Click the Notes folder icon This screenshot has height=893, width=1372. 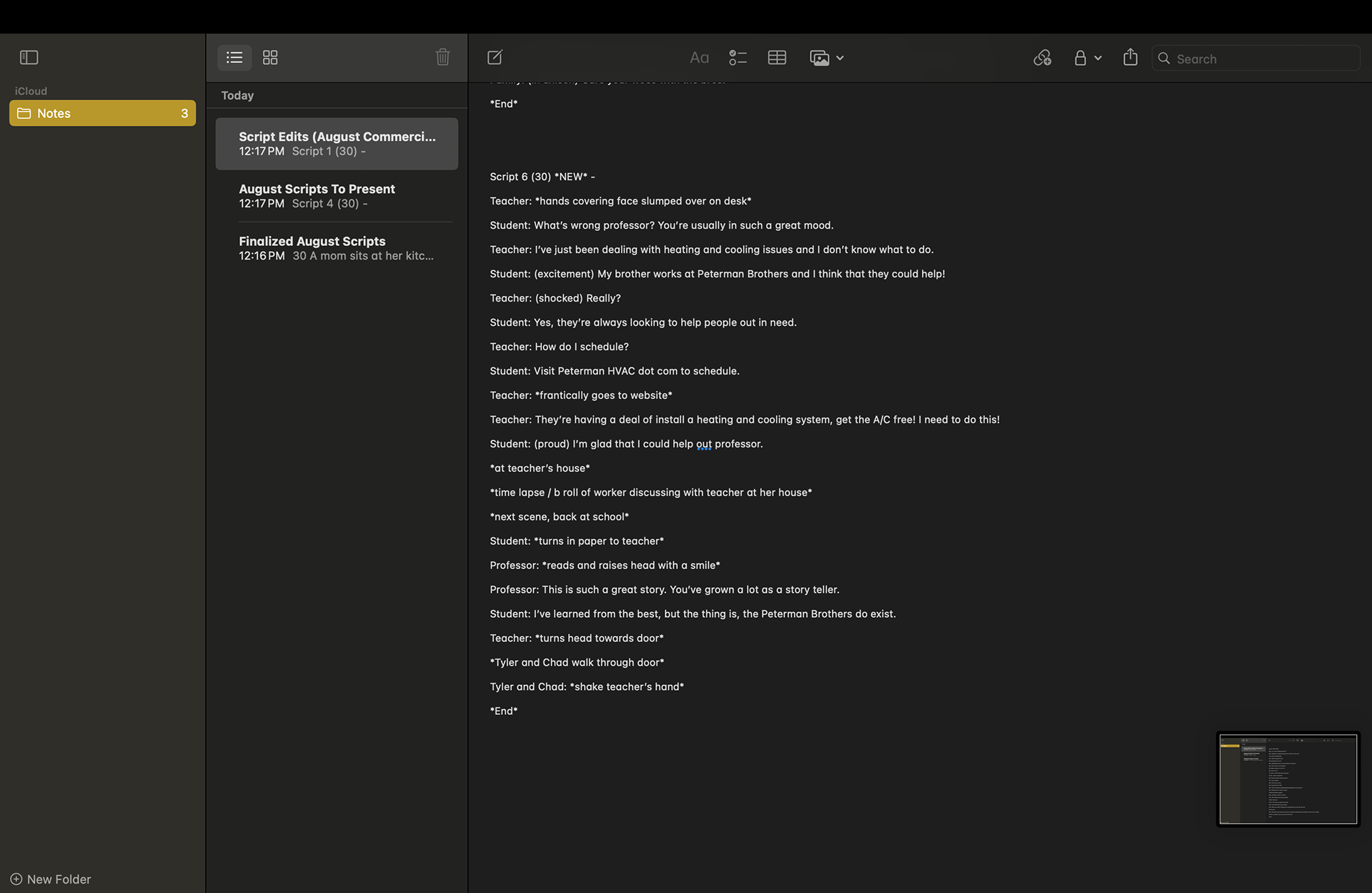pyautogui.click(x=24, y=113)
